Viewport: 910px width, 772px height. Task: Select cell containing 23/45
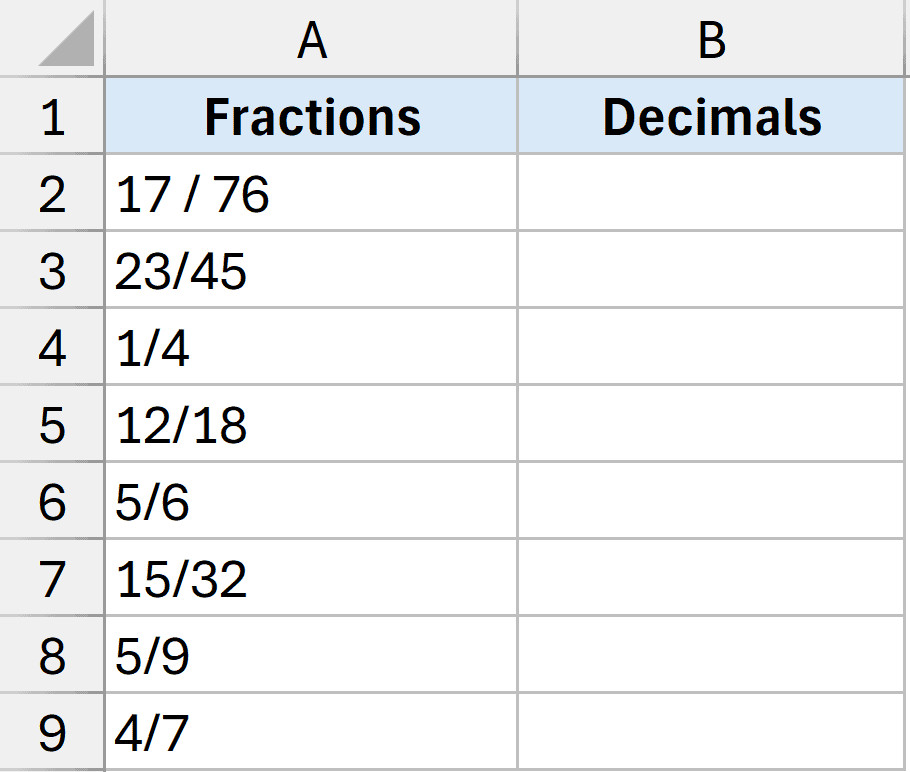[x=311, y=271]
